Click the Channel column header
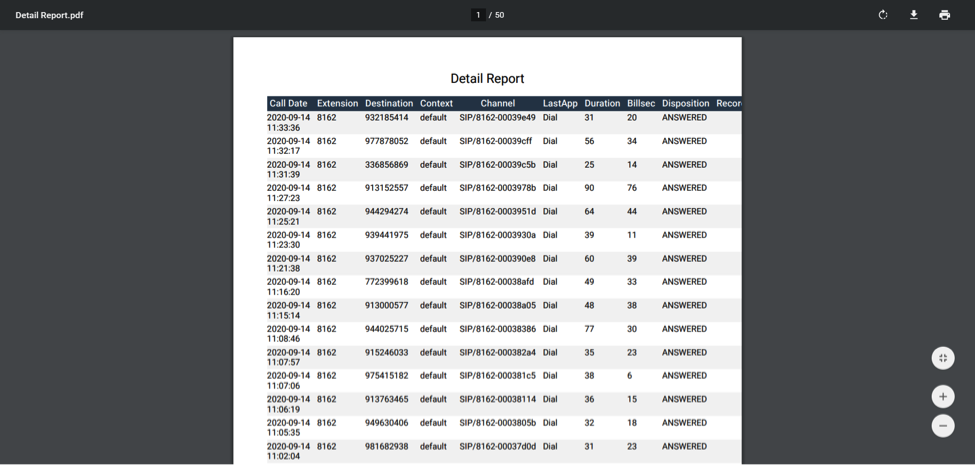This screenshot has height=465, width=975. pyautogui.click(x=497, y=103)
